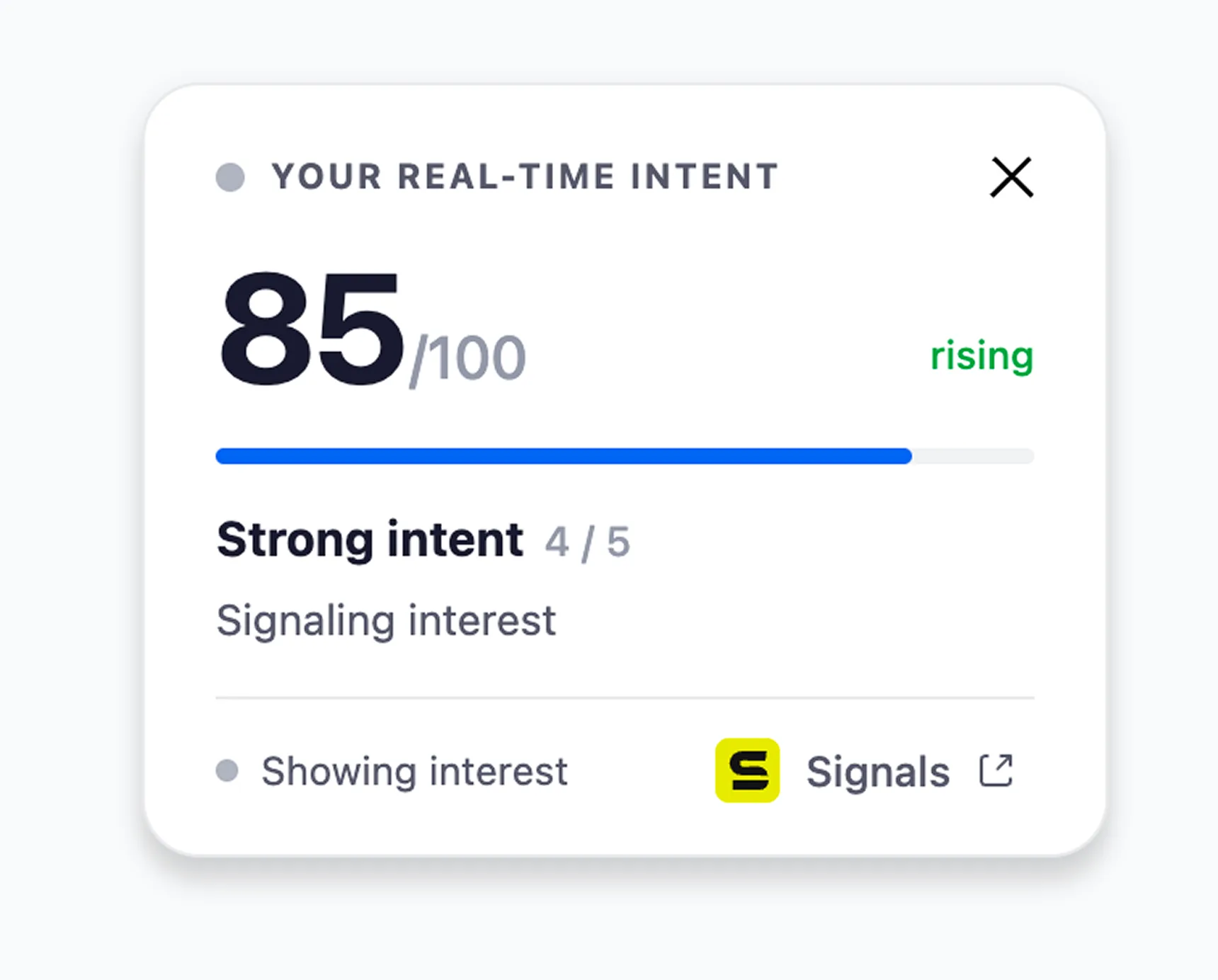Click gray status dot beside header title

[x=230, y=177]
